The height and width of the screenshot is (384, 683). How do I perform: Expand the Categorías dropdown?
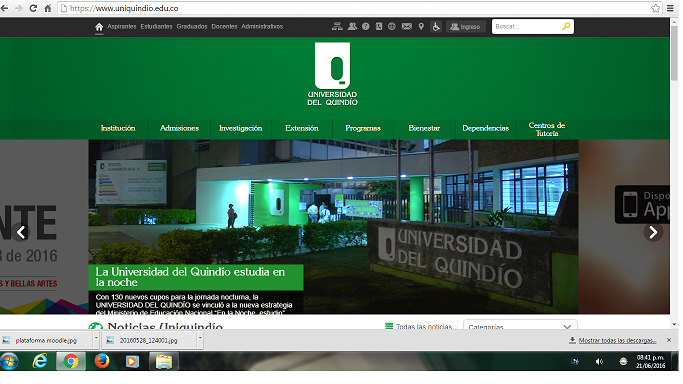[x=520, y=326]
